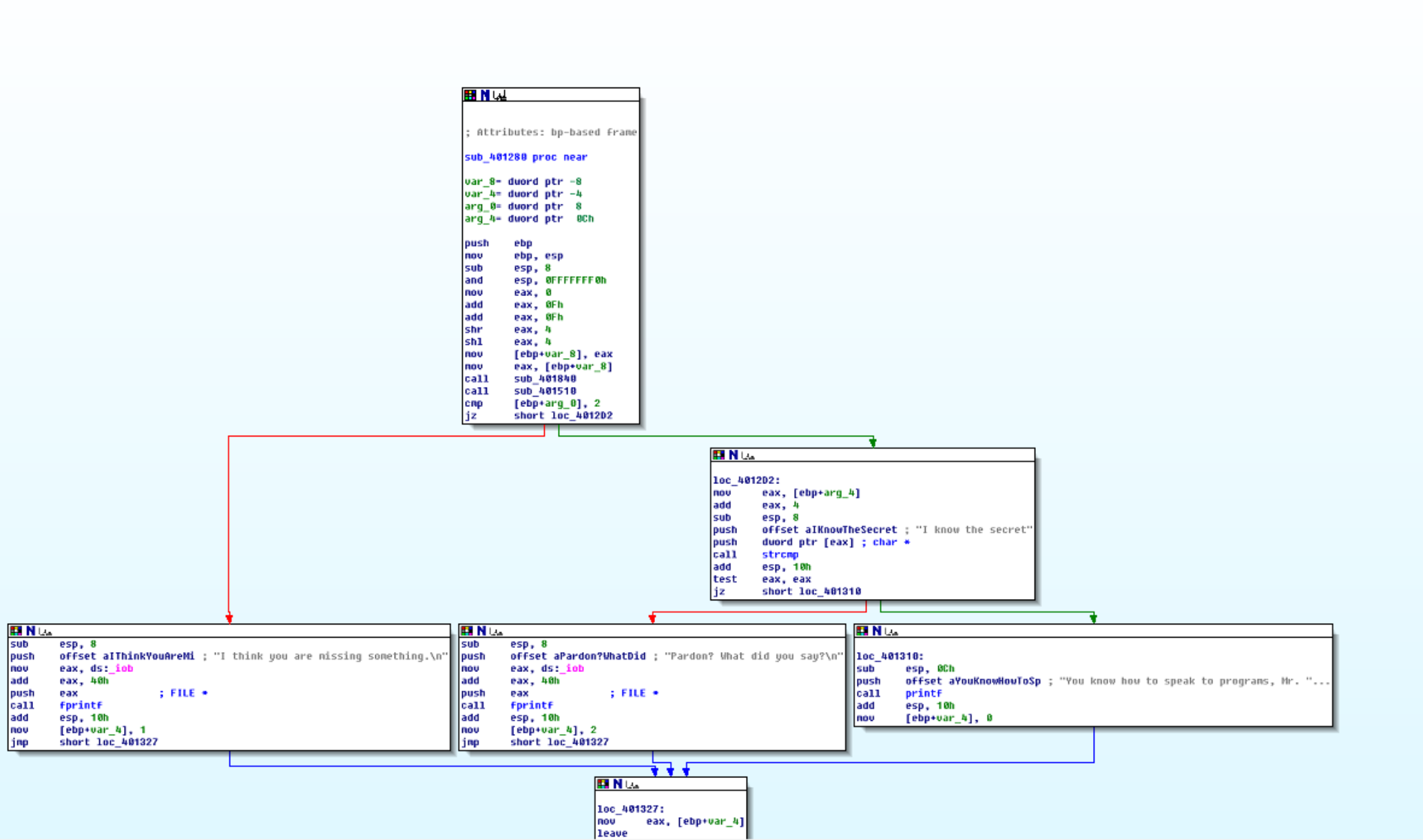Click N icon on loc_401310 node header
Viewport: 1423px width, 840px height.
877,631
